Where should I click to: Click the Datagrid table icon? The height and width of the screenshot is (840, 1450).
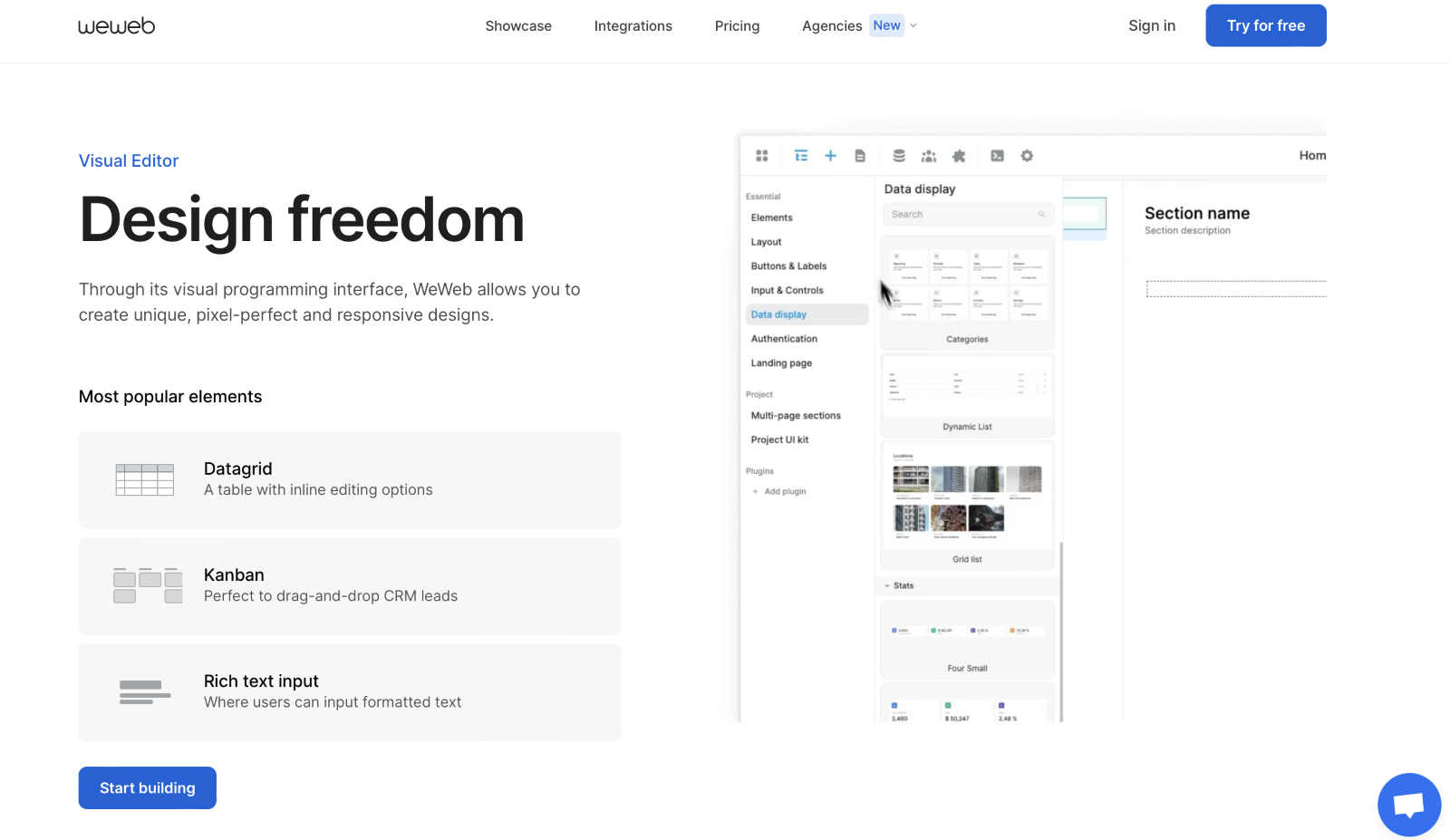(145, 479)
